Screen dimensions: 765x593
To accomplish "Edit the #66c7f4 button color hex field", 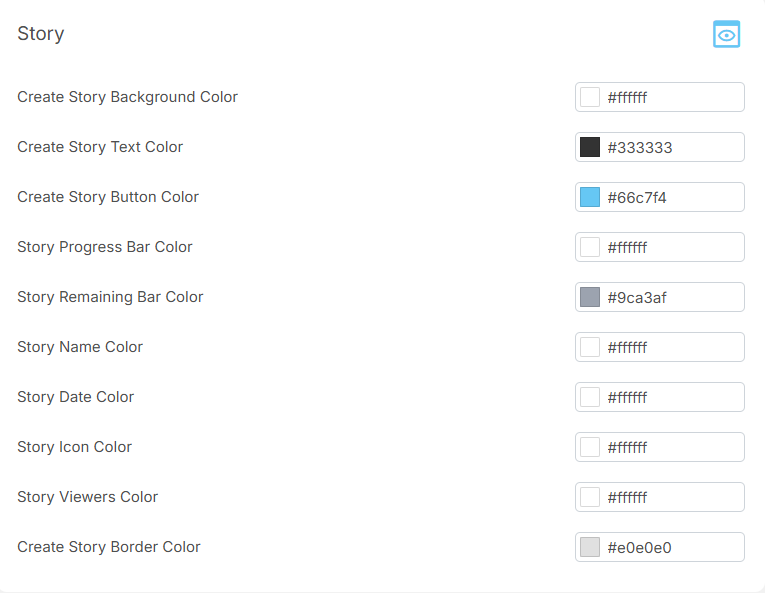I will click(672, 197).
